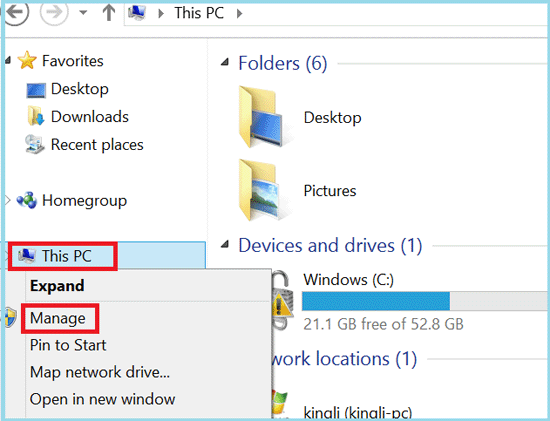The height and width of the screenshot is (421, 550).
Task: Choose Manage from the context menu
Action: pyautogui.click(x=58, y=318)
